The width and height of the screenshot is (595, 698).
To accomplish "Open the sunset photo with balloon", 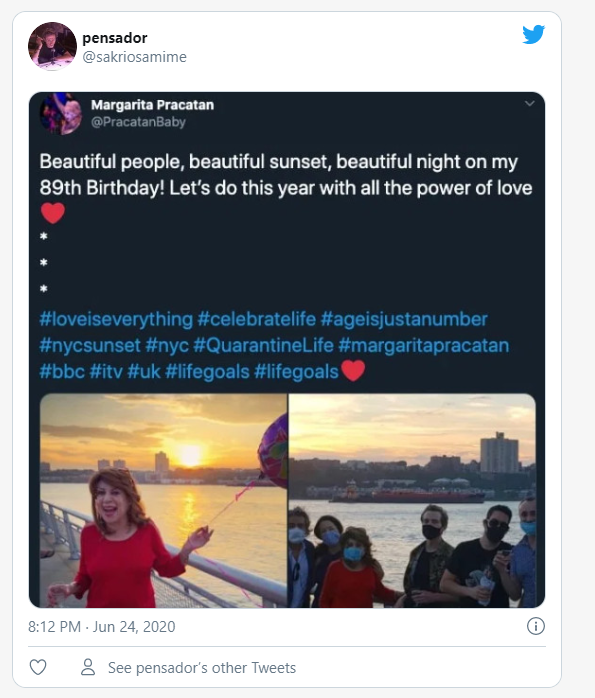I will (163, 500).
